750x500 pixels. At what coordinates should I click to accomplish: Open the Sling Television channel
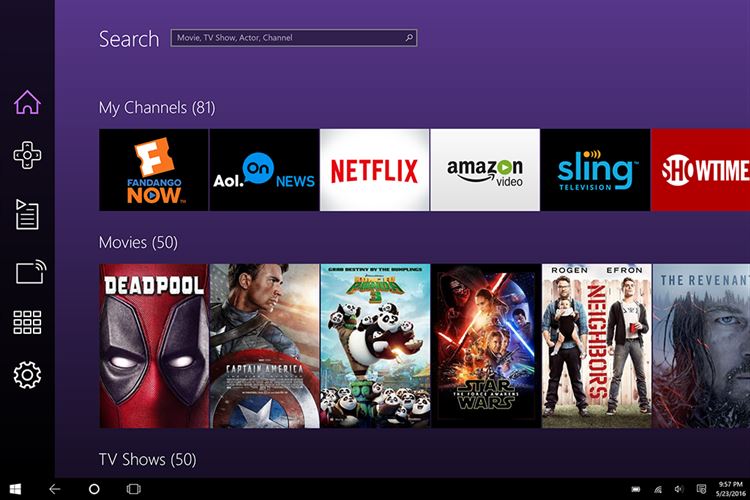(596, 170)
